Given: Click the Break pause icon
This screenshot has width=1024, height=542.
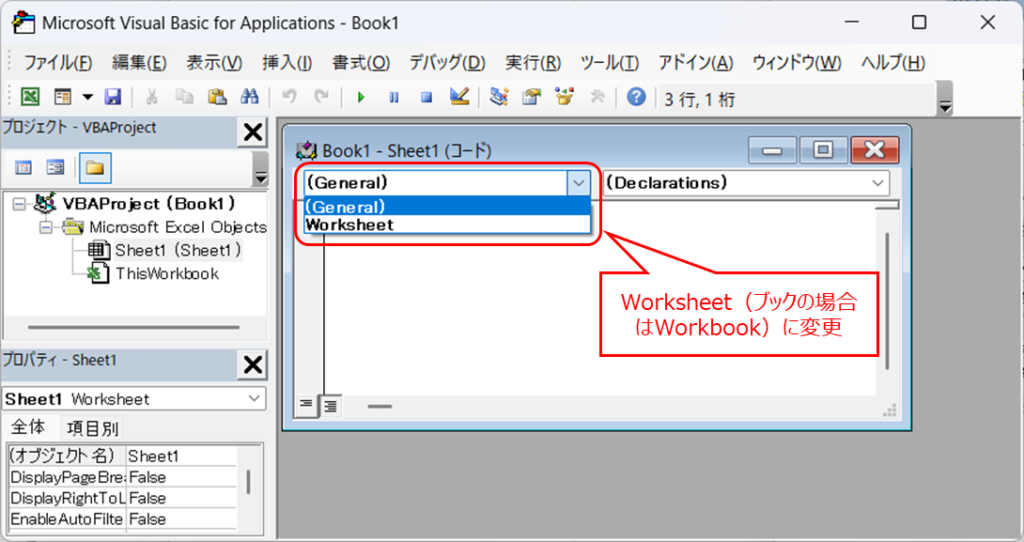Looking at the screenshot, I should tap(394, 97).
